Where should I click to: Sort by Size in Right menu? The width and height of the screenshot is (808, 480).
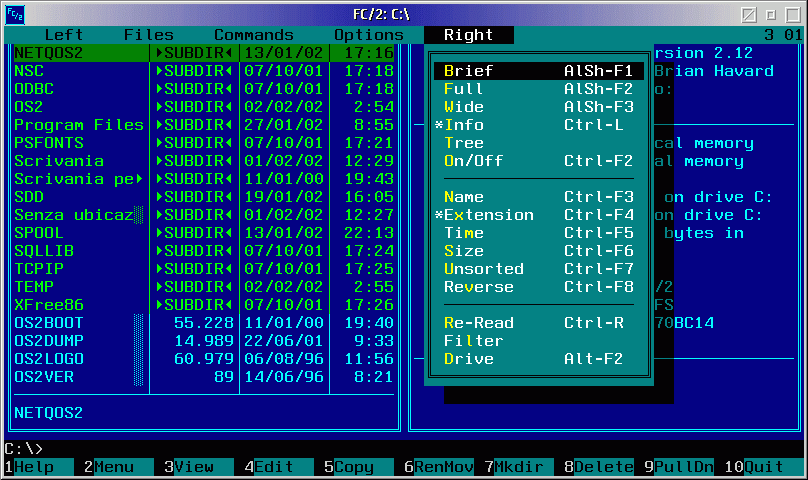pyautogui.click(x=538, y=251)
